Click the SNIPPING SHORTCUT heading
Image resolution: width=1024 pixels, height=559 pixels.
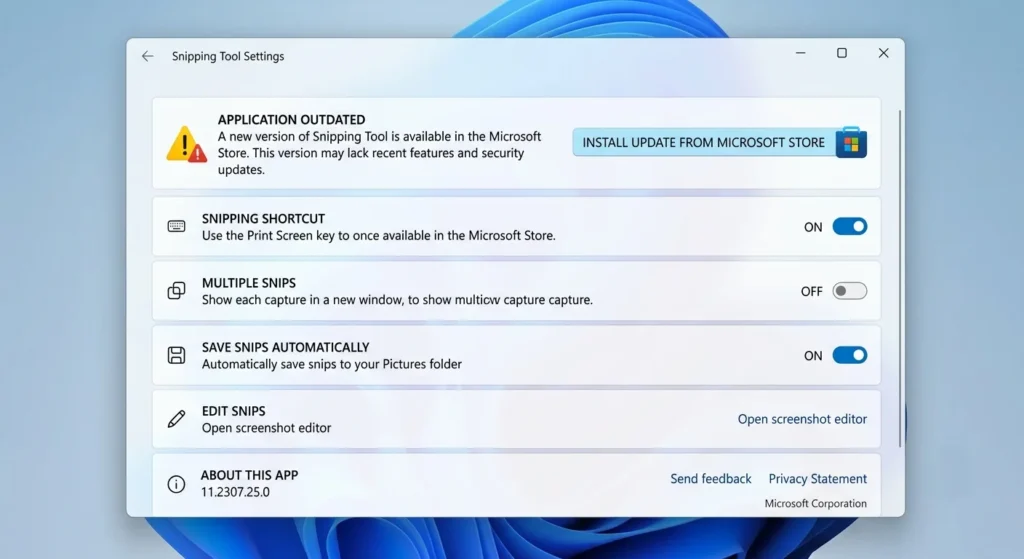(x=263, y=219)
